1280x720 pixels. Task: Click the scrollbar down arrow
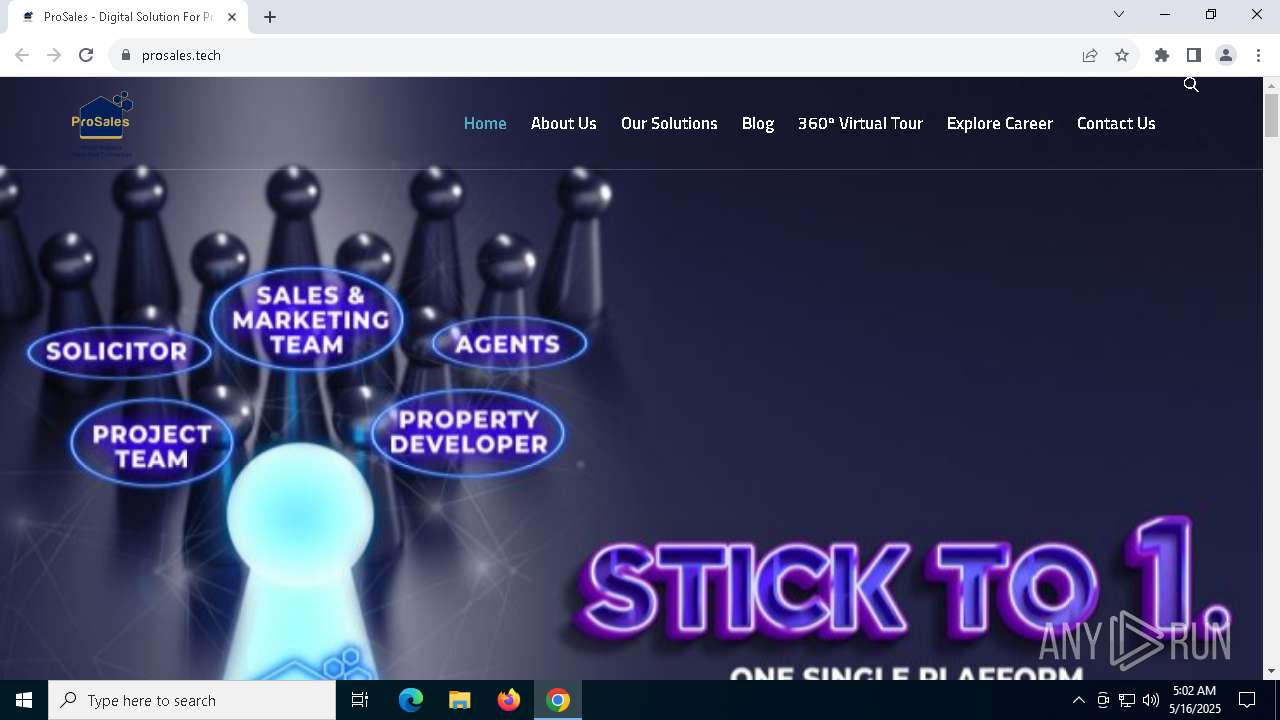[1271, 671]
